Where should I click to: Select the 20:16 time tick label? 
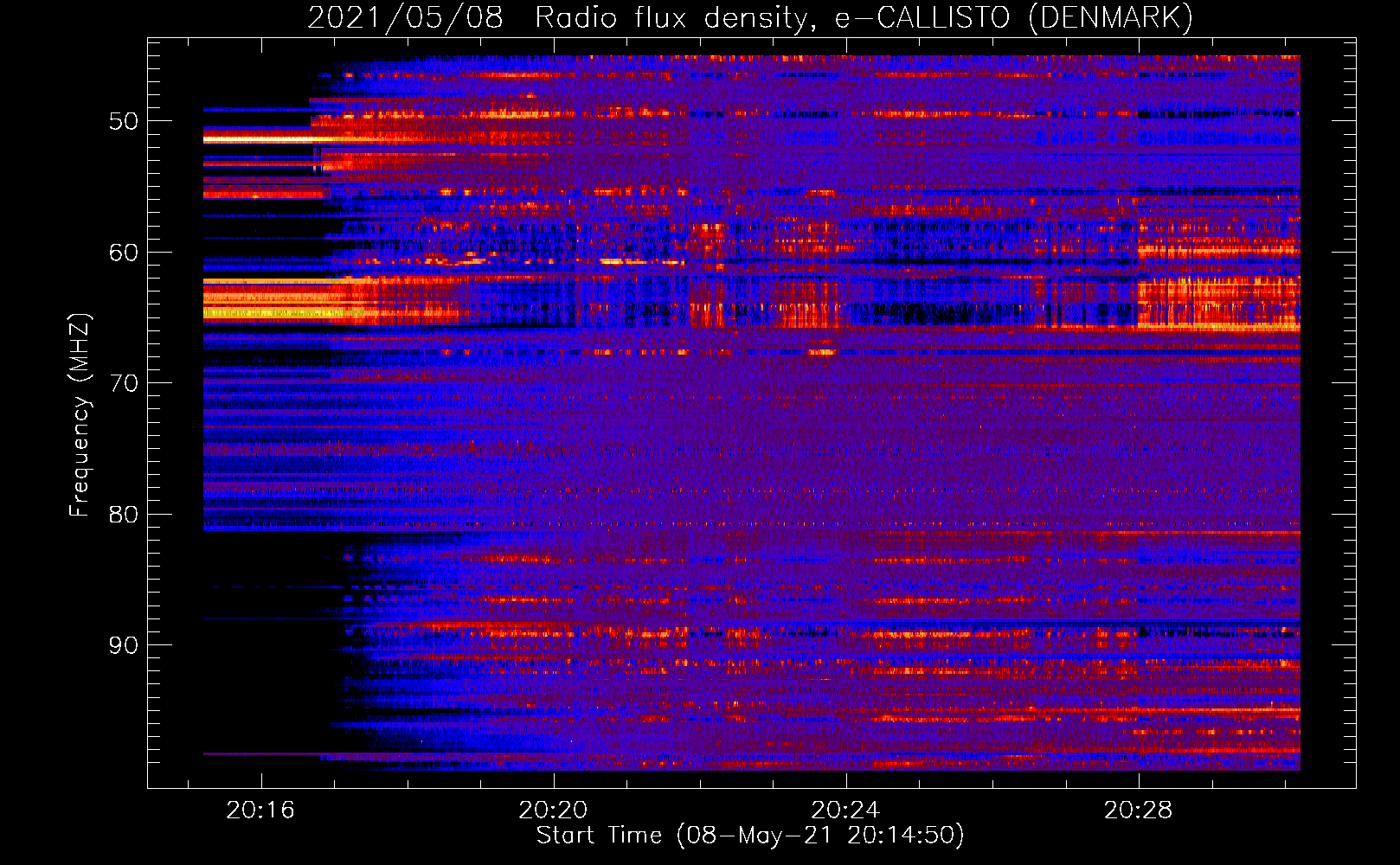pos(260,811)
